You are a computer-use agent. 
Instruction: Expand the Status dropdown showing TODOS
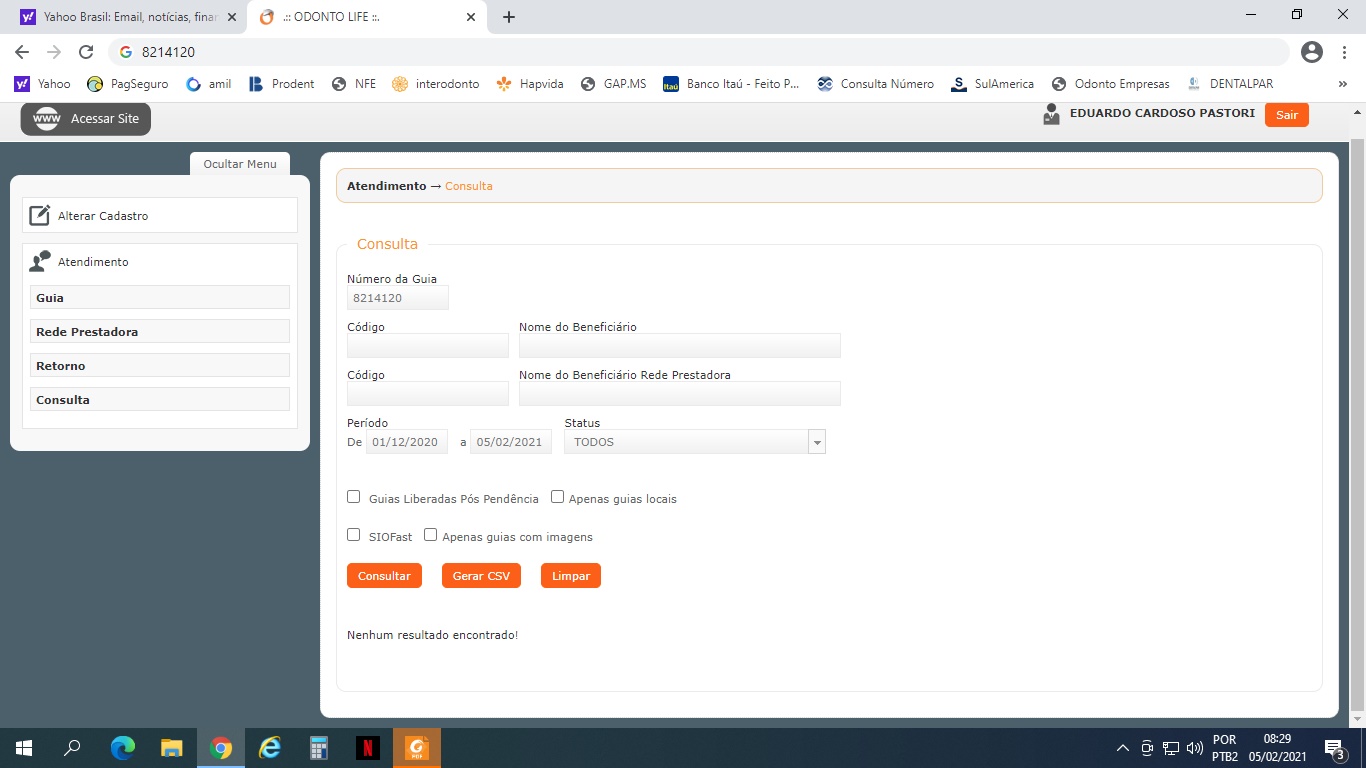click(x=816, y=442)
